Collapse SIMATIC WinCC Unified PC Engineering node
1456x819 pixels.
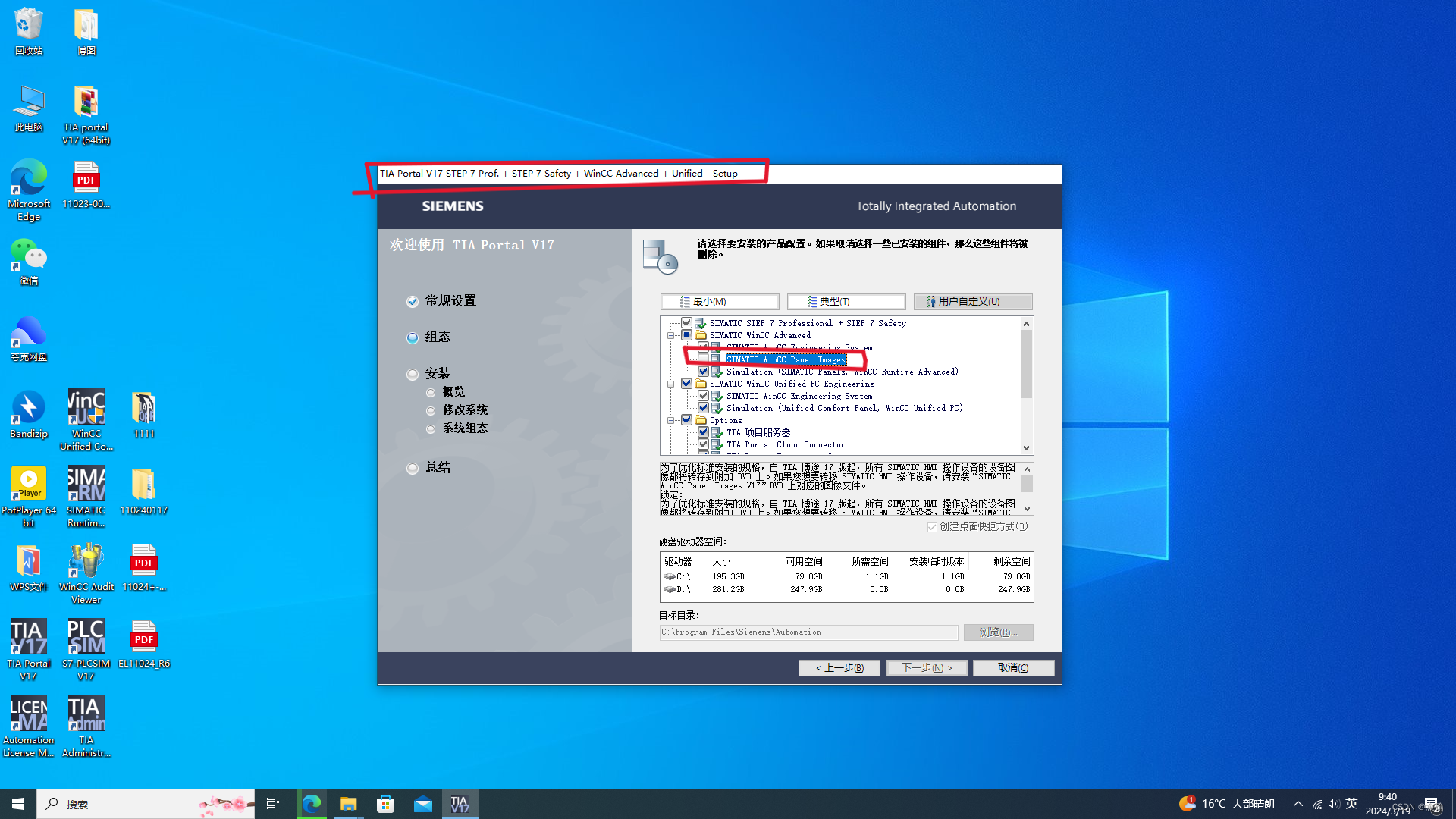(670, 384)
